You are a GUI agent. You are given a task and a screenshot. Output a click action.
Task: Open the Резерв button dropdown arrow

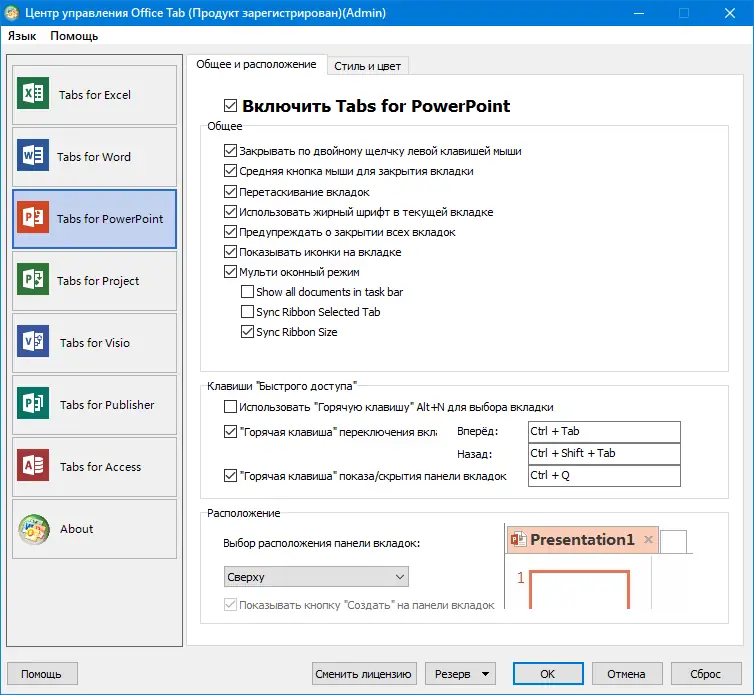(x=485, y=674)
